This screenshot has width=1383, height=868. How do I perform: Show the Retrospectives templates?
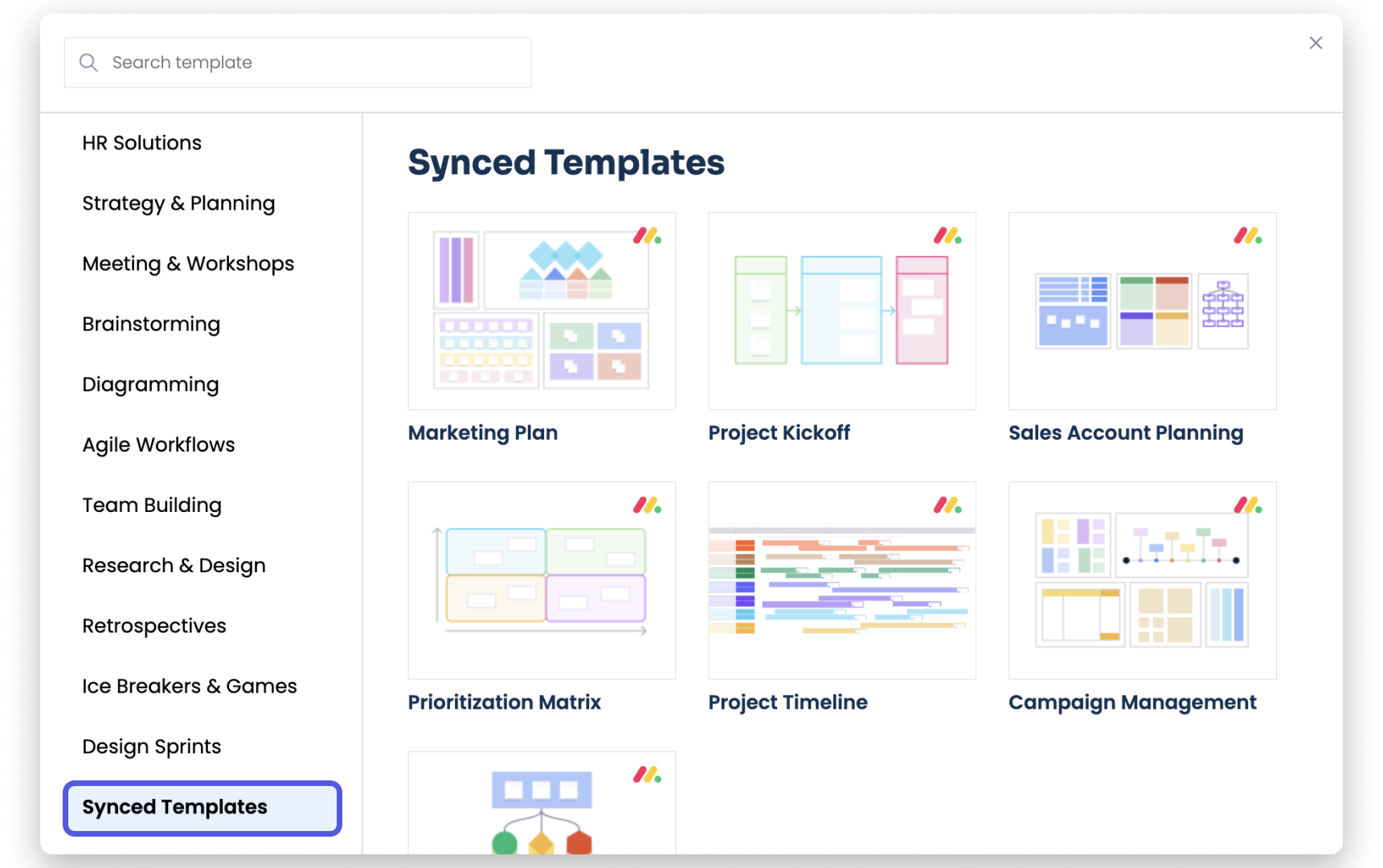tap(154, 625)
